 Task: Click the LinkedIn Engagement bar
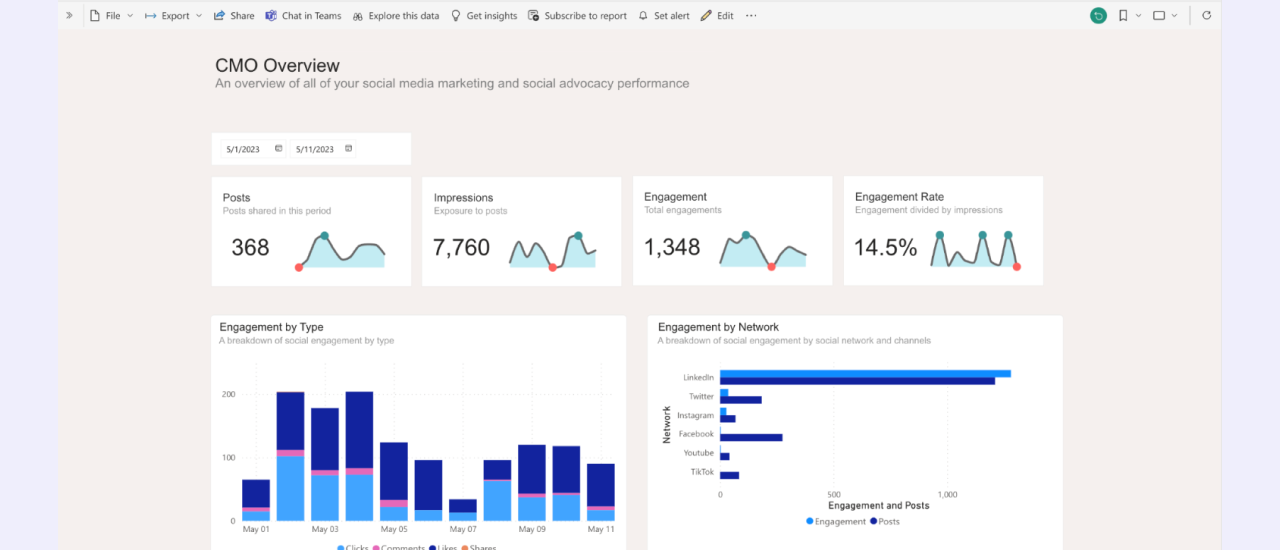pos(865,374)
